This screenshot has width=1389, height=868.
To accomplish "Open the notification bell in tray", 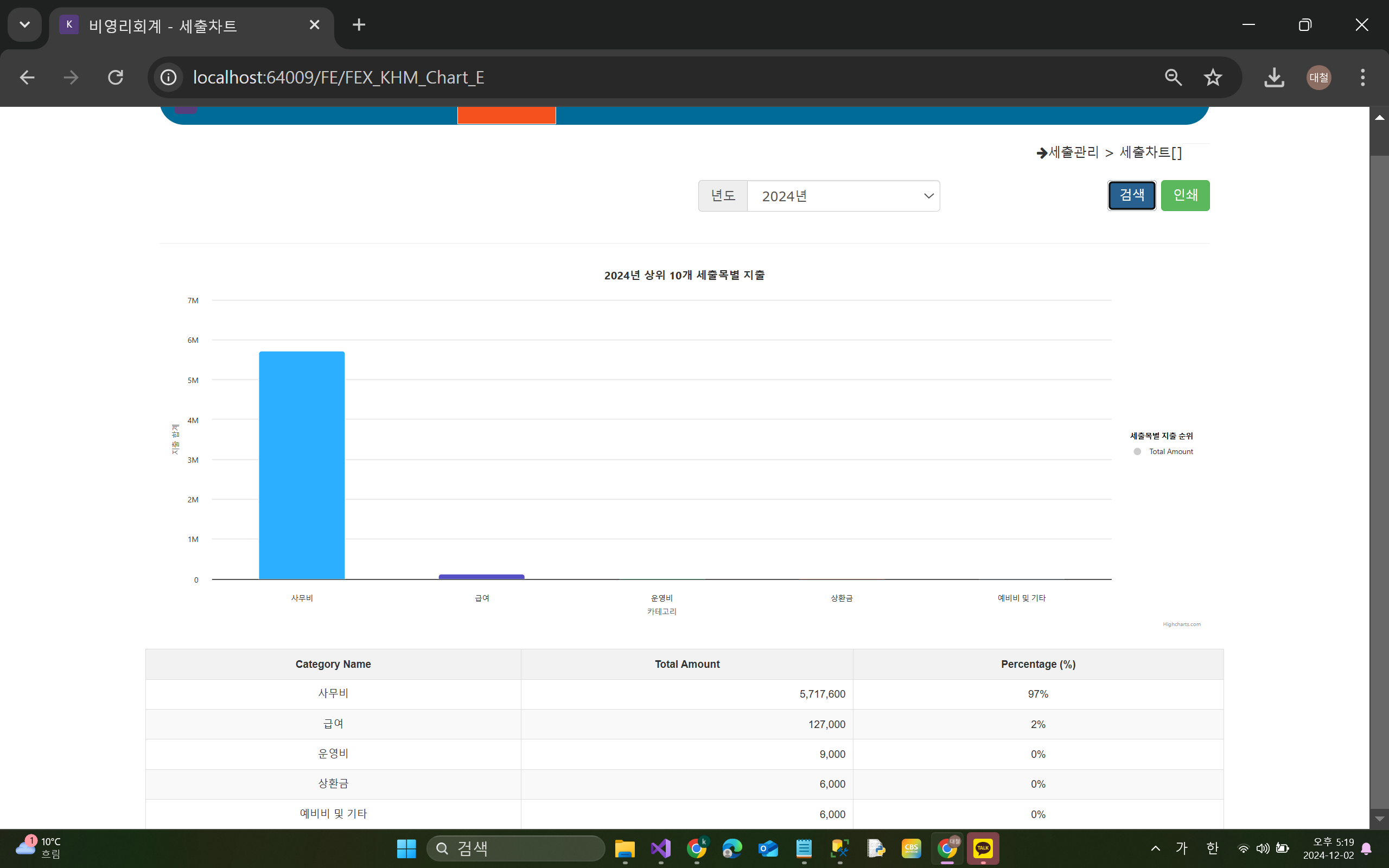I will (x=1367, y=848).
